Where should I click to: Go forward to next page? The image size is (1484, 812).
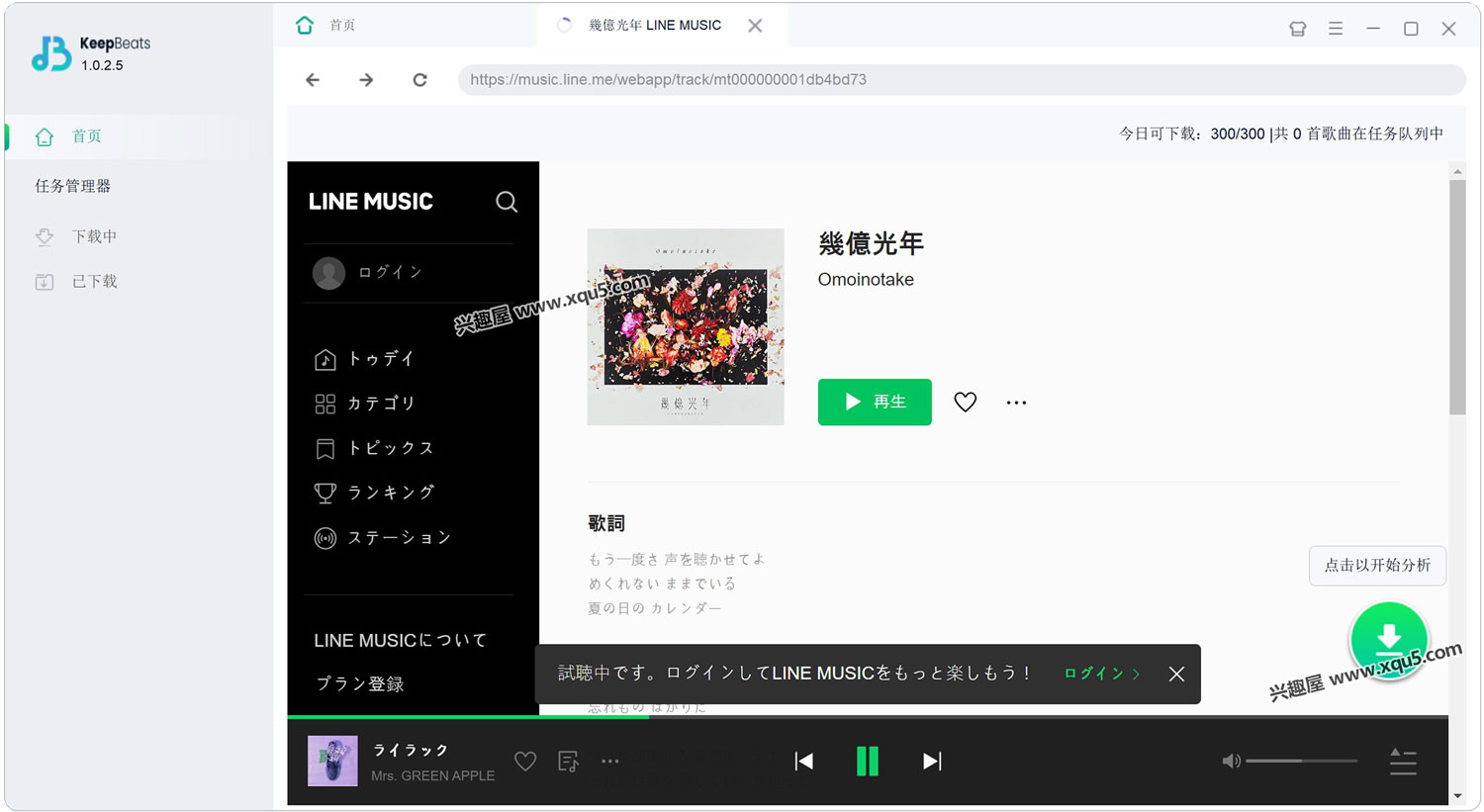click(366, 80)
